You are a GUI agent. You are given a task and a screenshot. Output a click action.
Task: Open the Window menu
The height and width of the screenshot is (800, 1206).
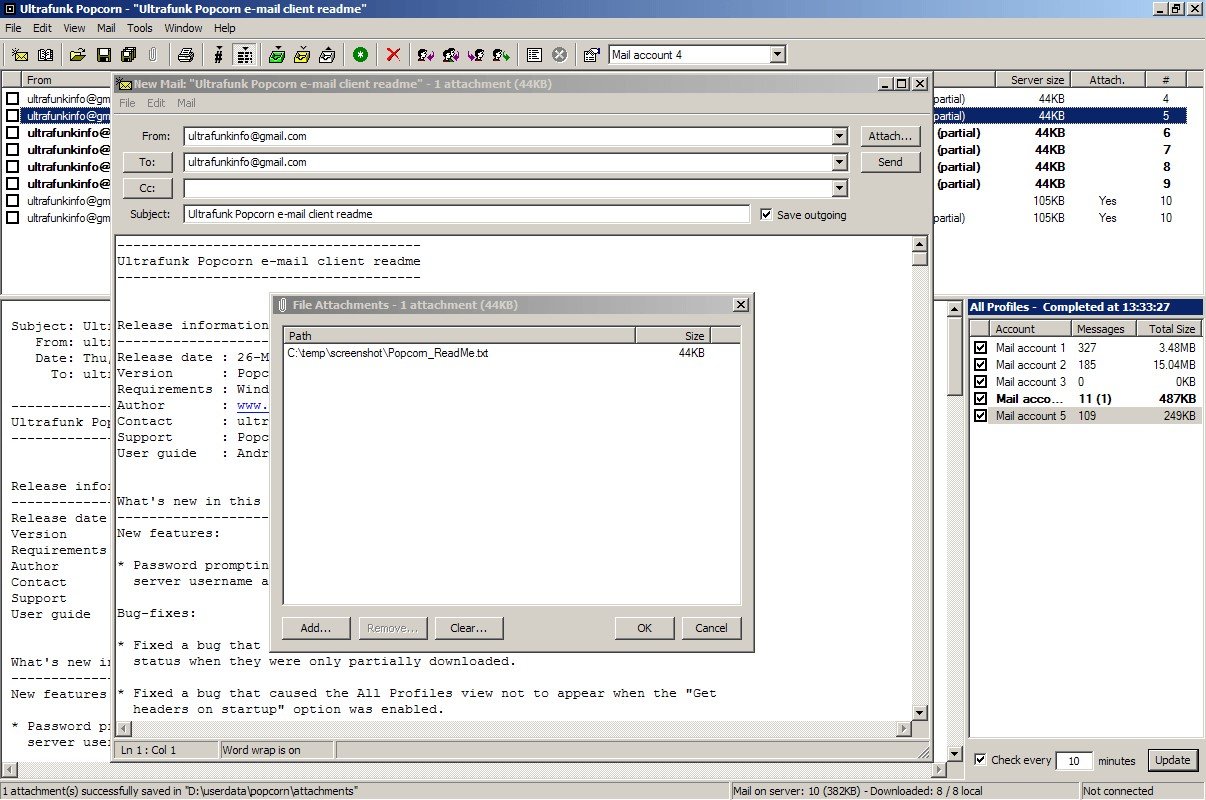pos(183,28)
